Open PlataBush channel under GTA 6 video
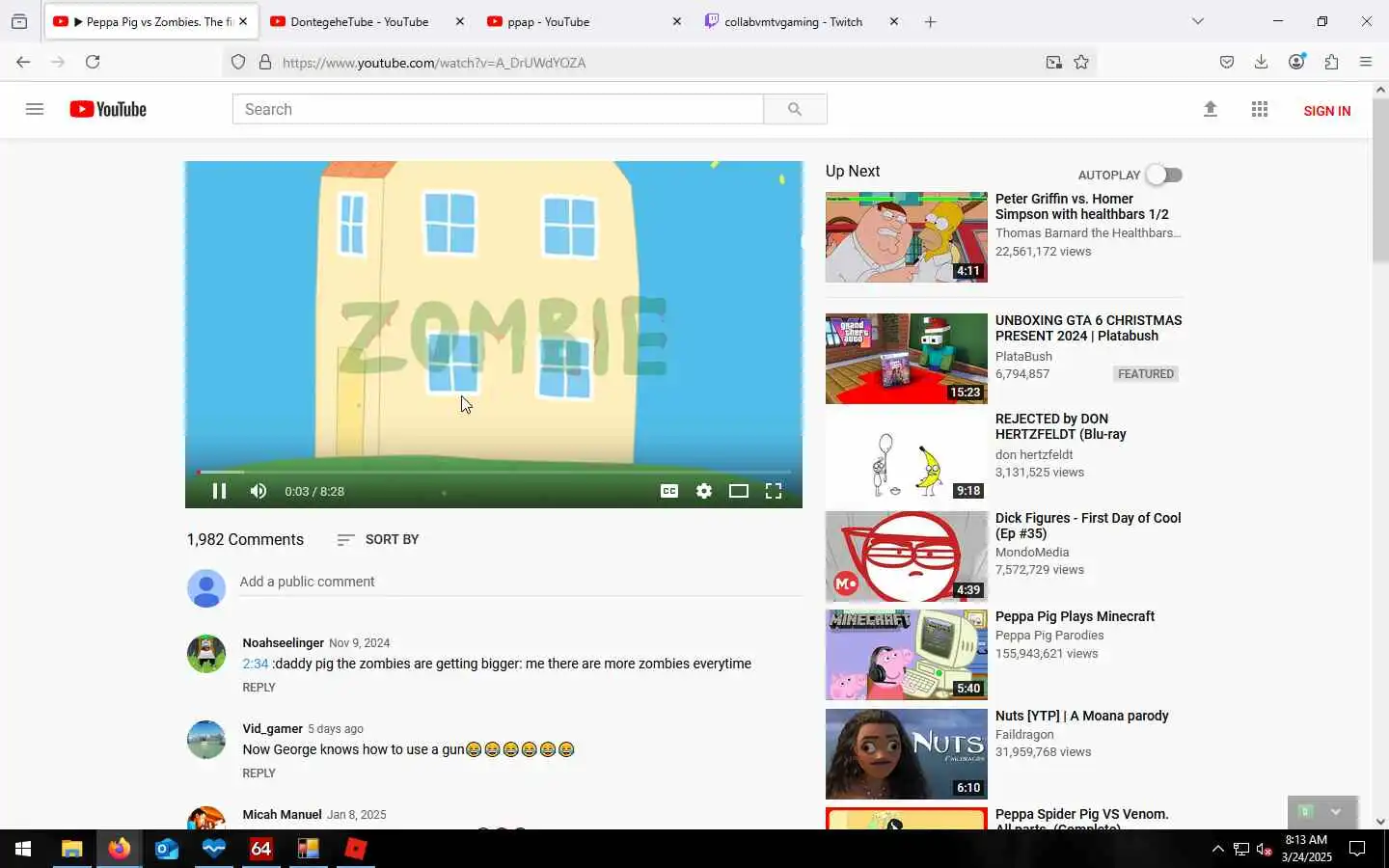Viewport: 1389px width, 868px height. coord(1023,356)
